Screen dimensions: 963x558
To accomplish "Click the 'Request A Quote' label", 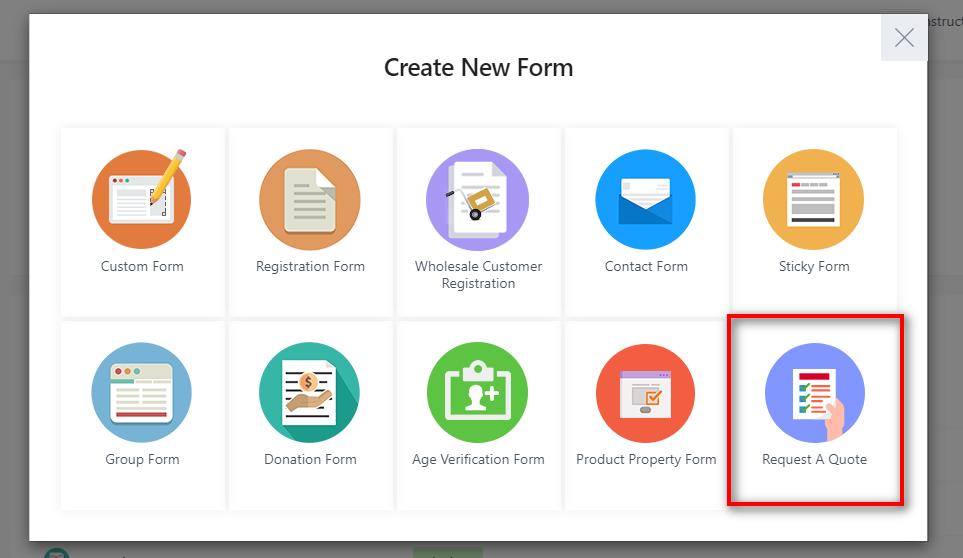I will click(814, 459).
